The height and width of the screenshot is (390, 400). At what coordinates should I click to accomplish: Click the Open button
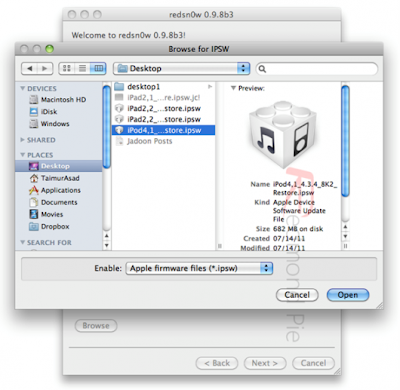coord(348,295)
